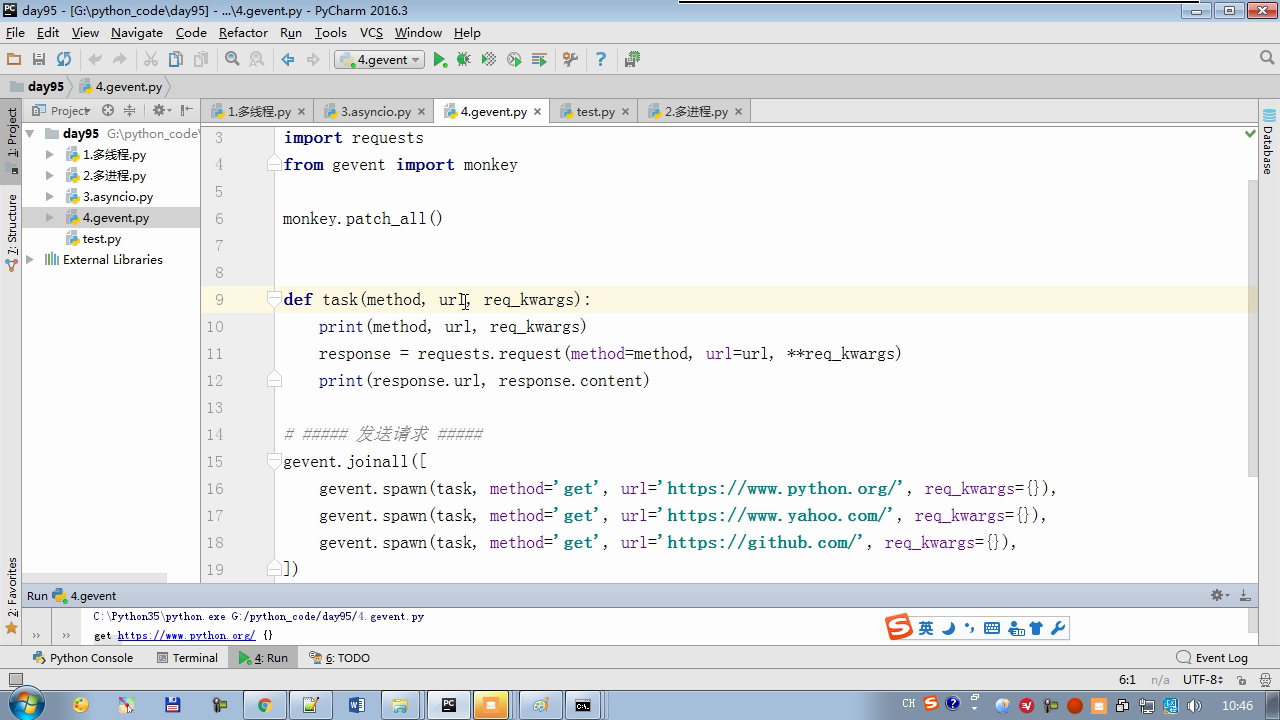Click the Synchronize icon in the toolbar
Screen dimensions: 1280x720
tap(64, 60)
